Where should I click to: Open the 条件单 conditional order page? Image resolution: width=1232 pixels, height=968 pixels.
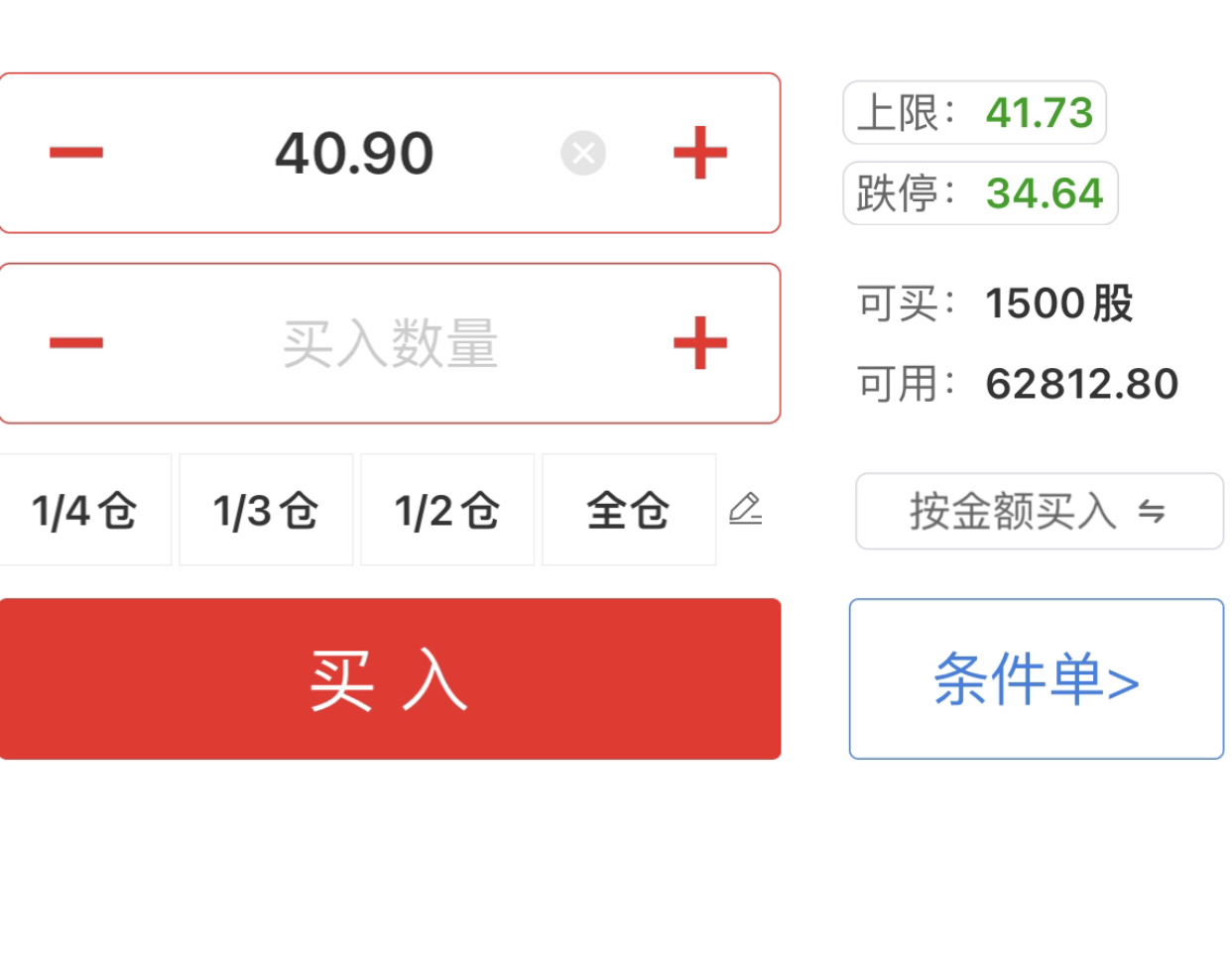pyautogui.click(x=1037, y=679)
